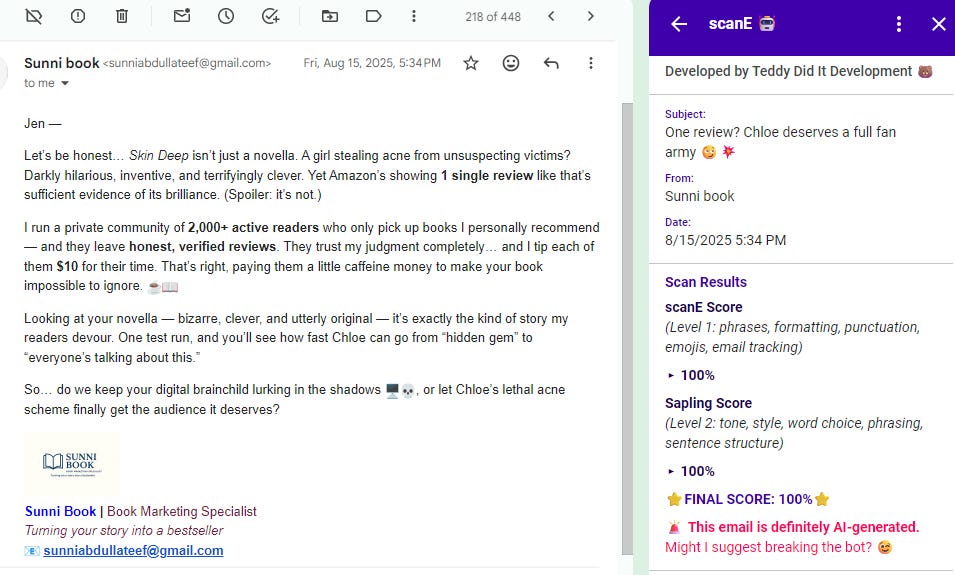Click the 'Might I suggest breaking the bot?' text
The height and width of the screenshot is (575, 955).
(x=769, y=547)
